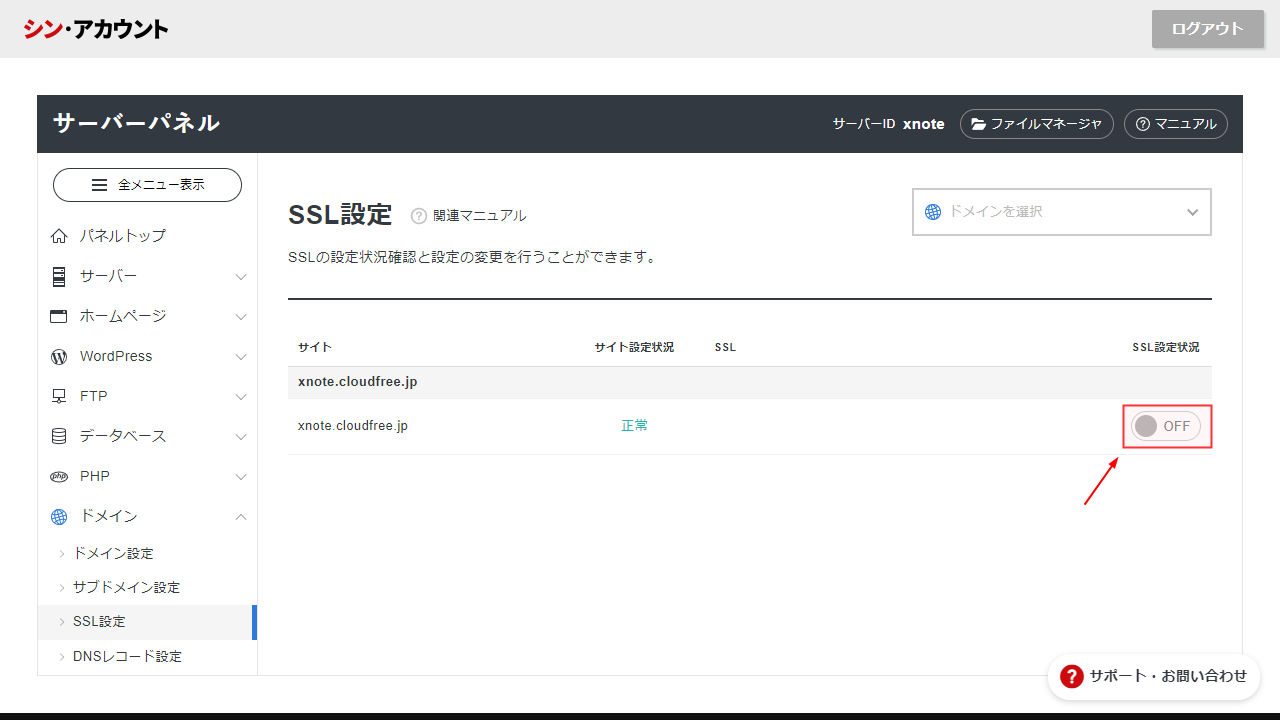This screenshot has width=1280, height=720.
Task: Select DNSレコード設定 submenu item
Action: 147,656
